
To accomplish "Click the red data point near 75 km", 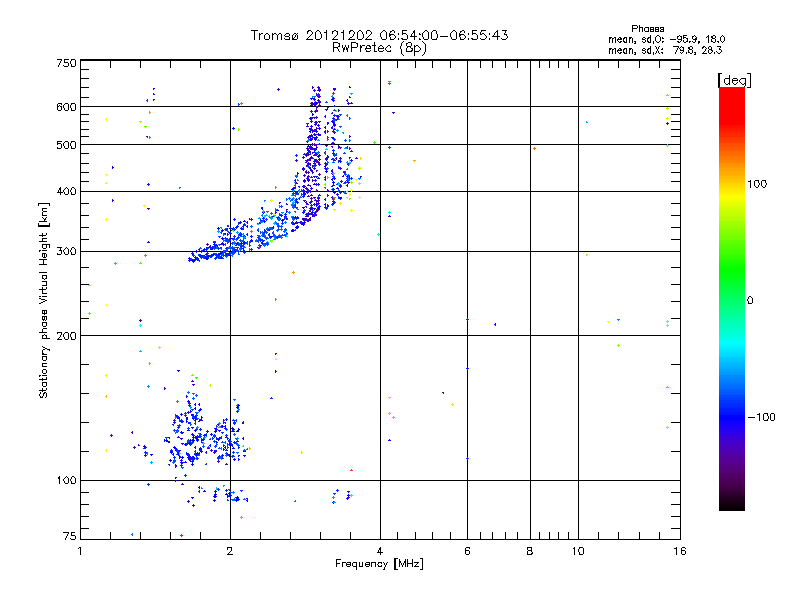I will 182,535.
